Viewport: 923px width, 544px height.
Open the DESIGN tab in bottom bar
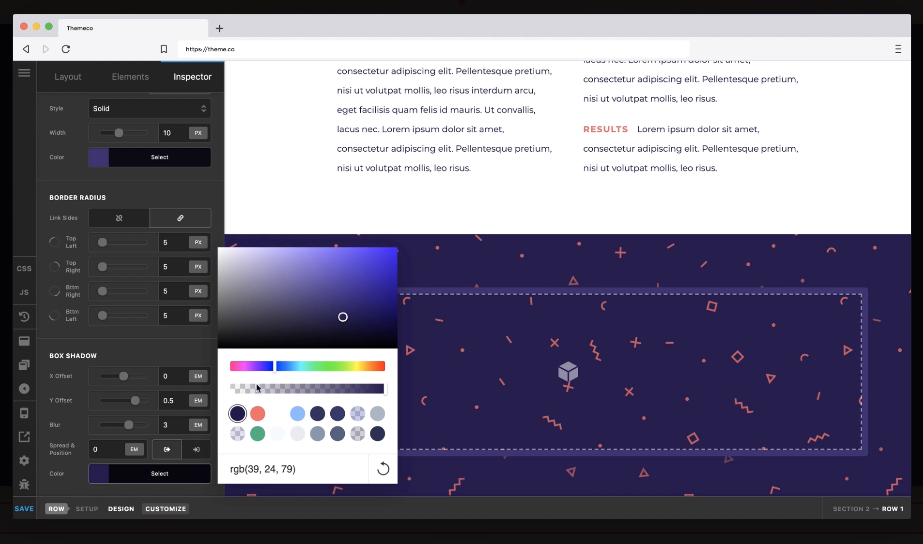point(121,509)
